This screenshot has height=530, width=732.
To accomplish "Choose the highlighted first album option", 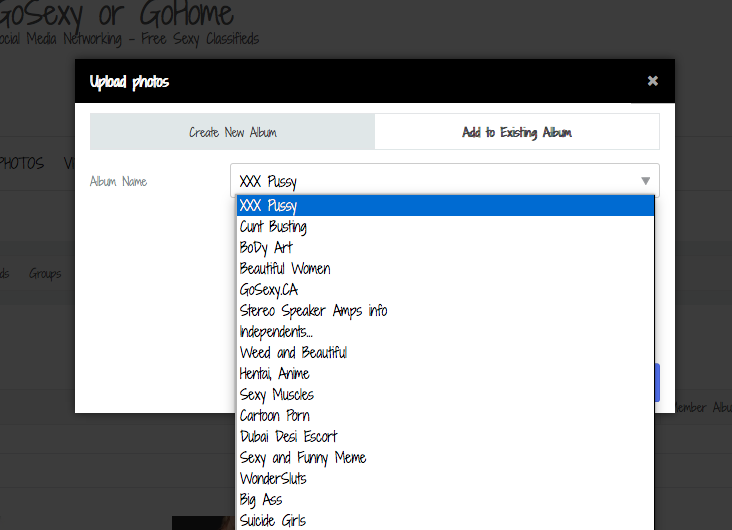I will click(x=445, y=205).
